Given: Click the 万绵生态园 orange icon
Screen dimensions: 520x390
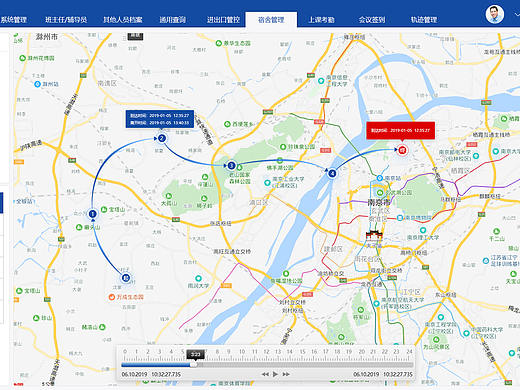Looking at the screenshot, I should [x=112, y=297].
